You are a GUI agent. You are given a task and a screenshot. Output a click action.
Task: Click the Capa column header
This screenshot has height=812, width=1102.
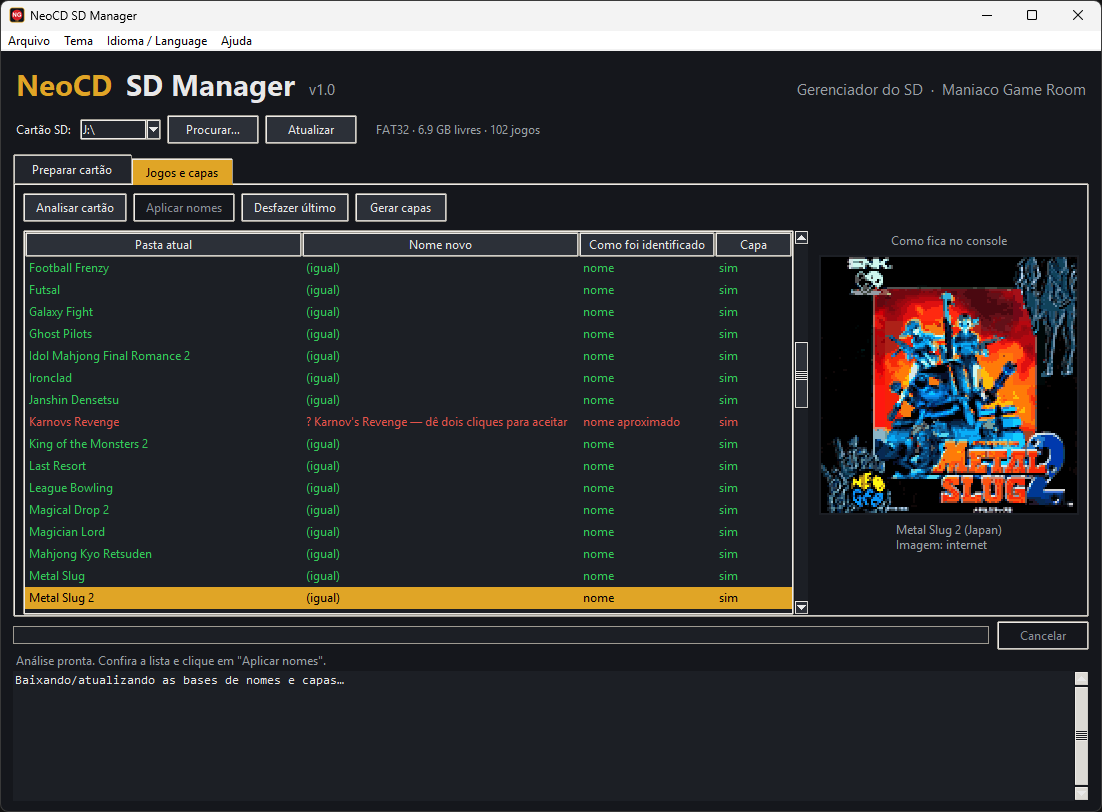tap(753, 245)
